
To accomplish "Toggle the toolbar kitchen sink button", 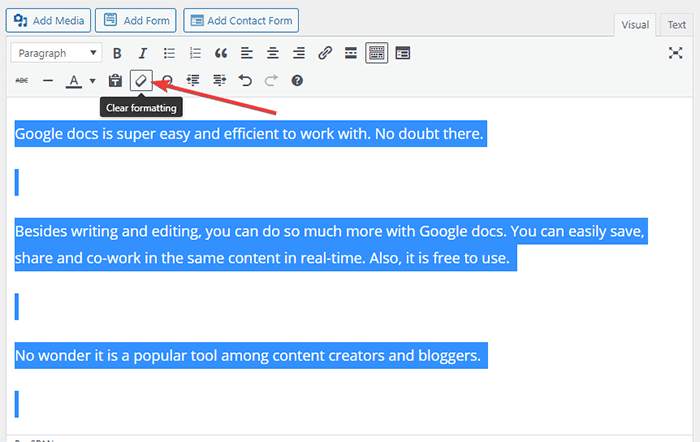I will (376, 53).
